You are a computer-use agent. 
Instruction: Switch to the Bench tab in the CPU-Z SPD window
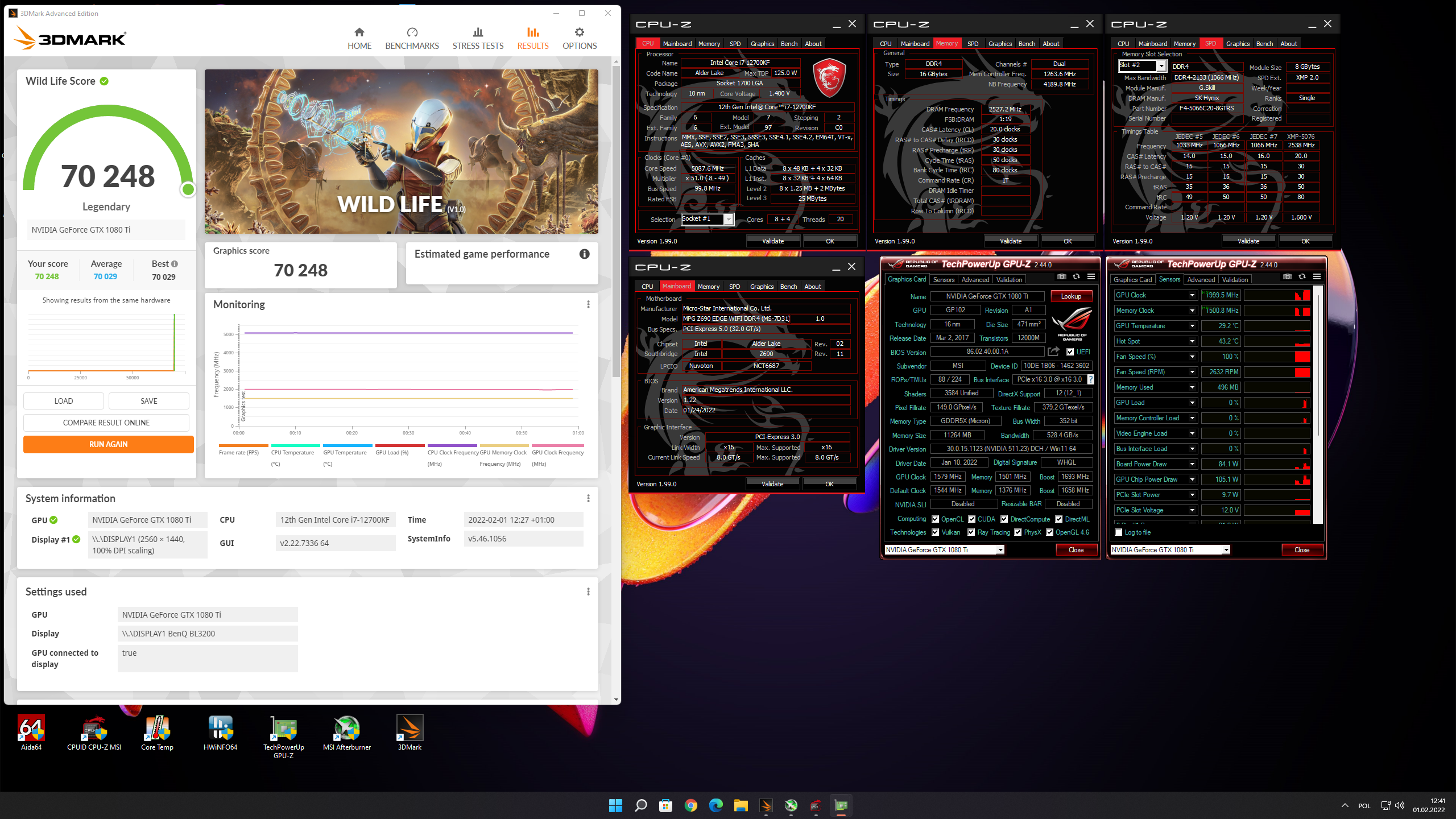[1264, 44]
